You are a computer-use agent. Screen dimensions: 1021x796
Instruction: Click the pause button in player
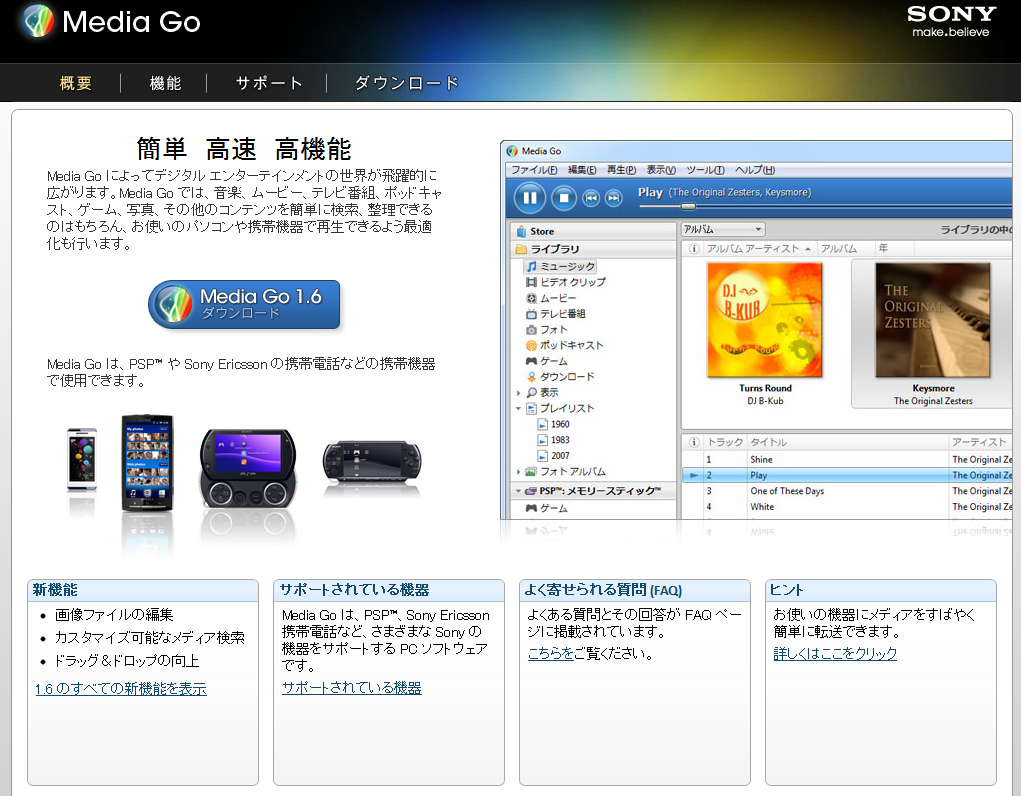(x=530, y=198)
